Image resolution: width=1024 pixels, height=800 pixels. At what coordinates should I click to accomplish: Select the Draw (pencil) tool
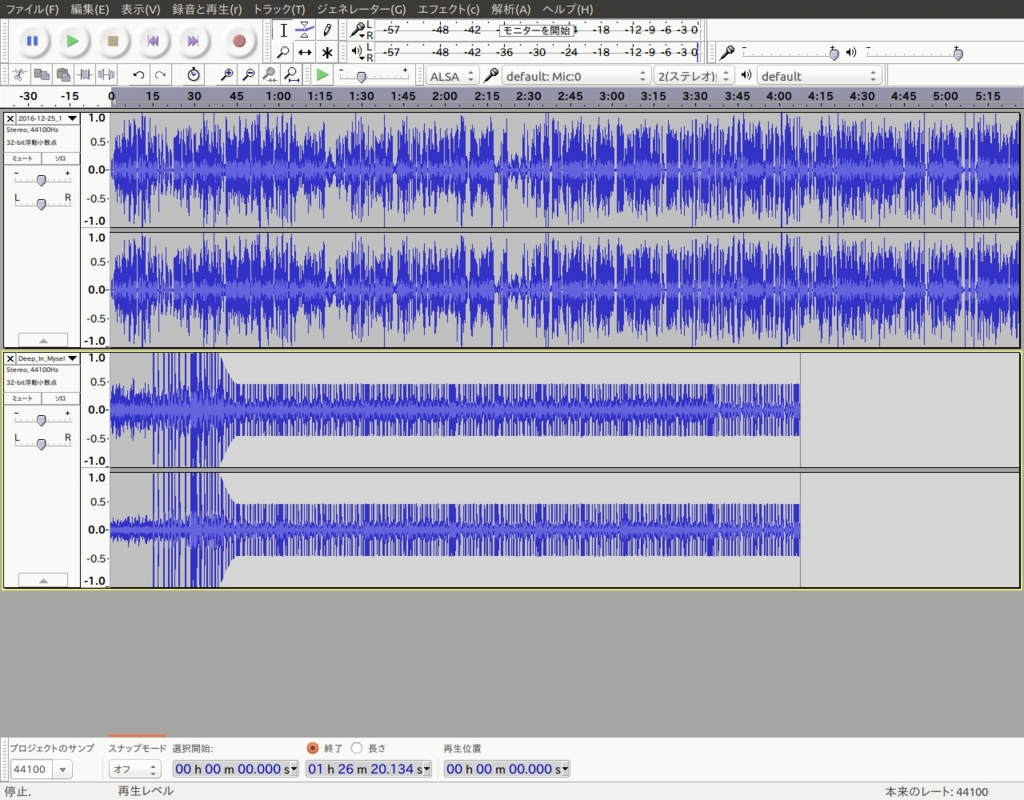pos(327,30)
